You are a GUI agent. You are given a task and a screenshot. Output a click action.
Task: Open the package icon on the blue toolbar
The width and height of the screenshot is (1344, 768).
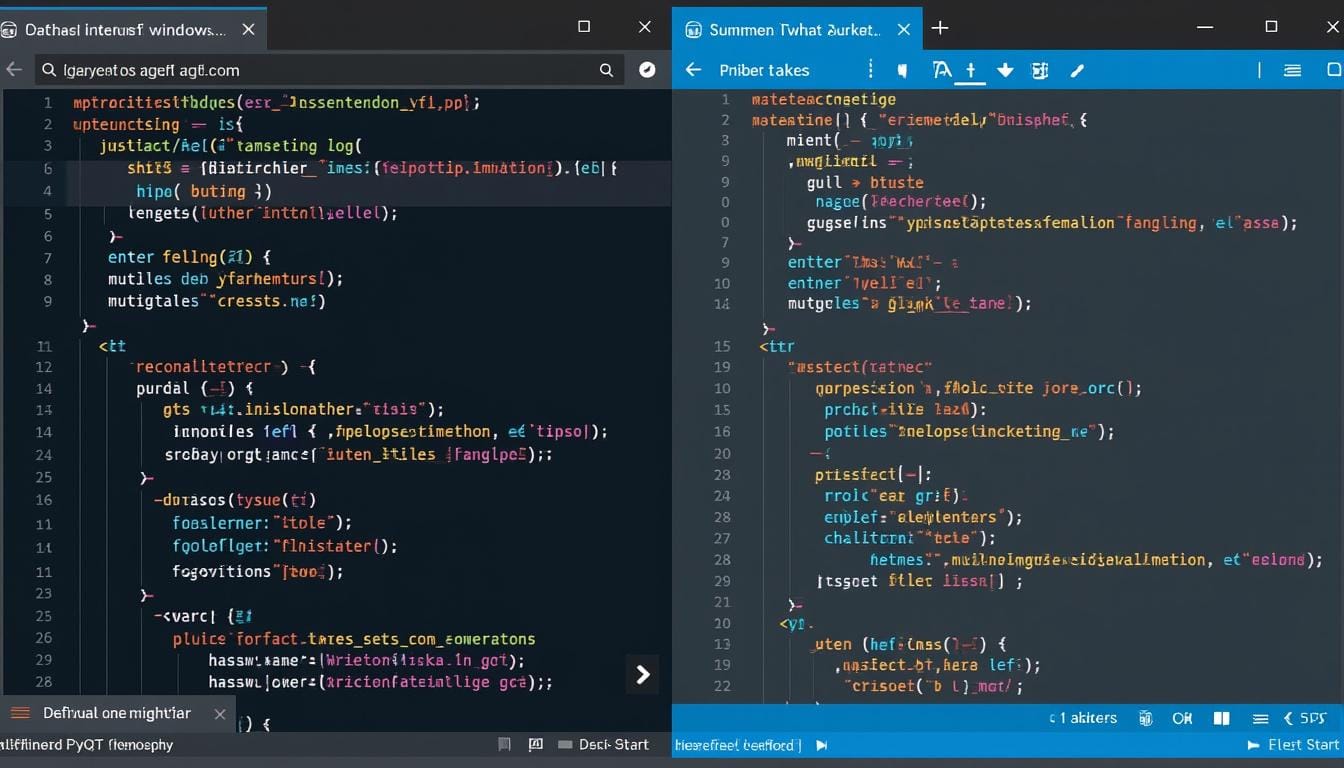pos(1038,70)
